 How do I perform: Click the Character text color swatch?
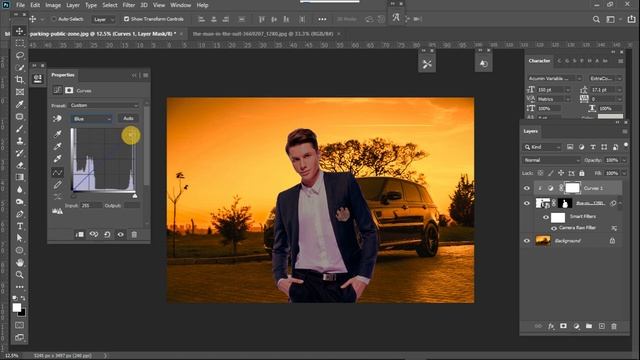[610, 117]
